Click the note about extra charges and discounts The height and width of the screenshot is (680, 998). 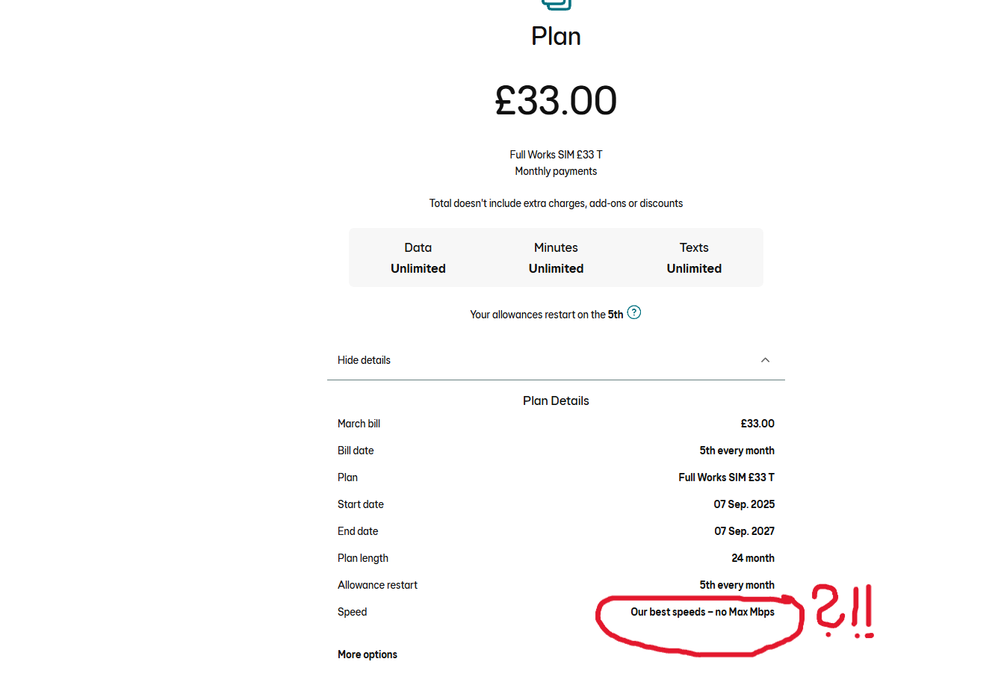click(x=556, y=204)
